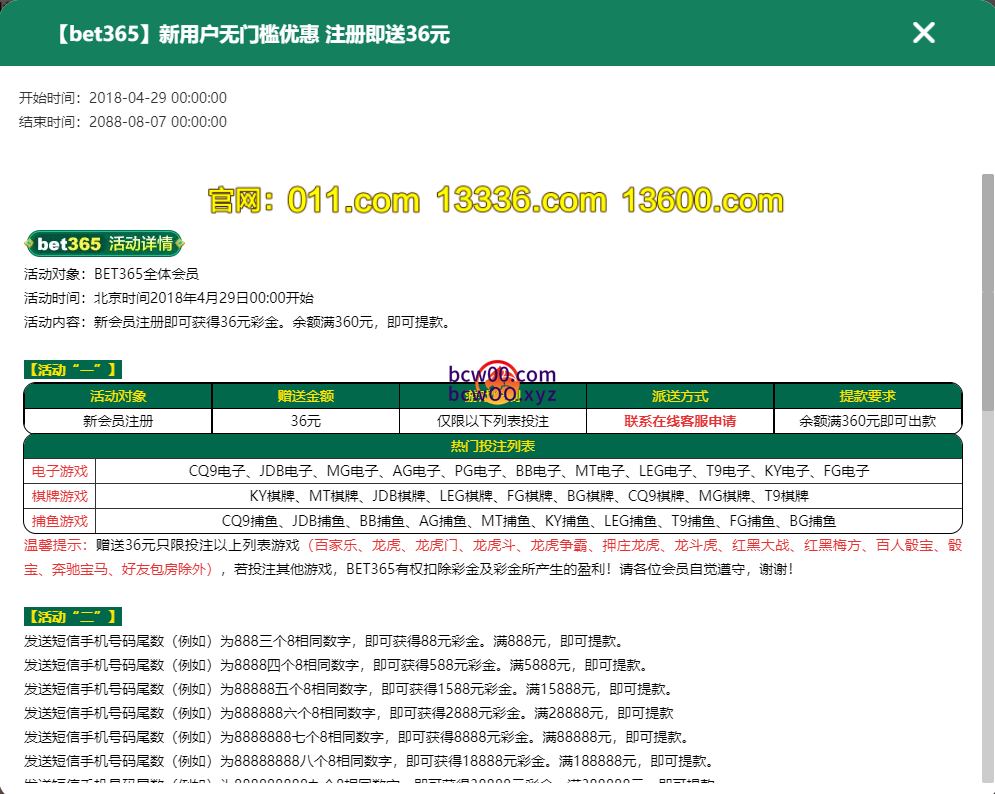
Task: Click the 活动"二" section label
Action: pos(73,616)
